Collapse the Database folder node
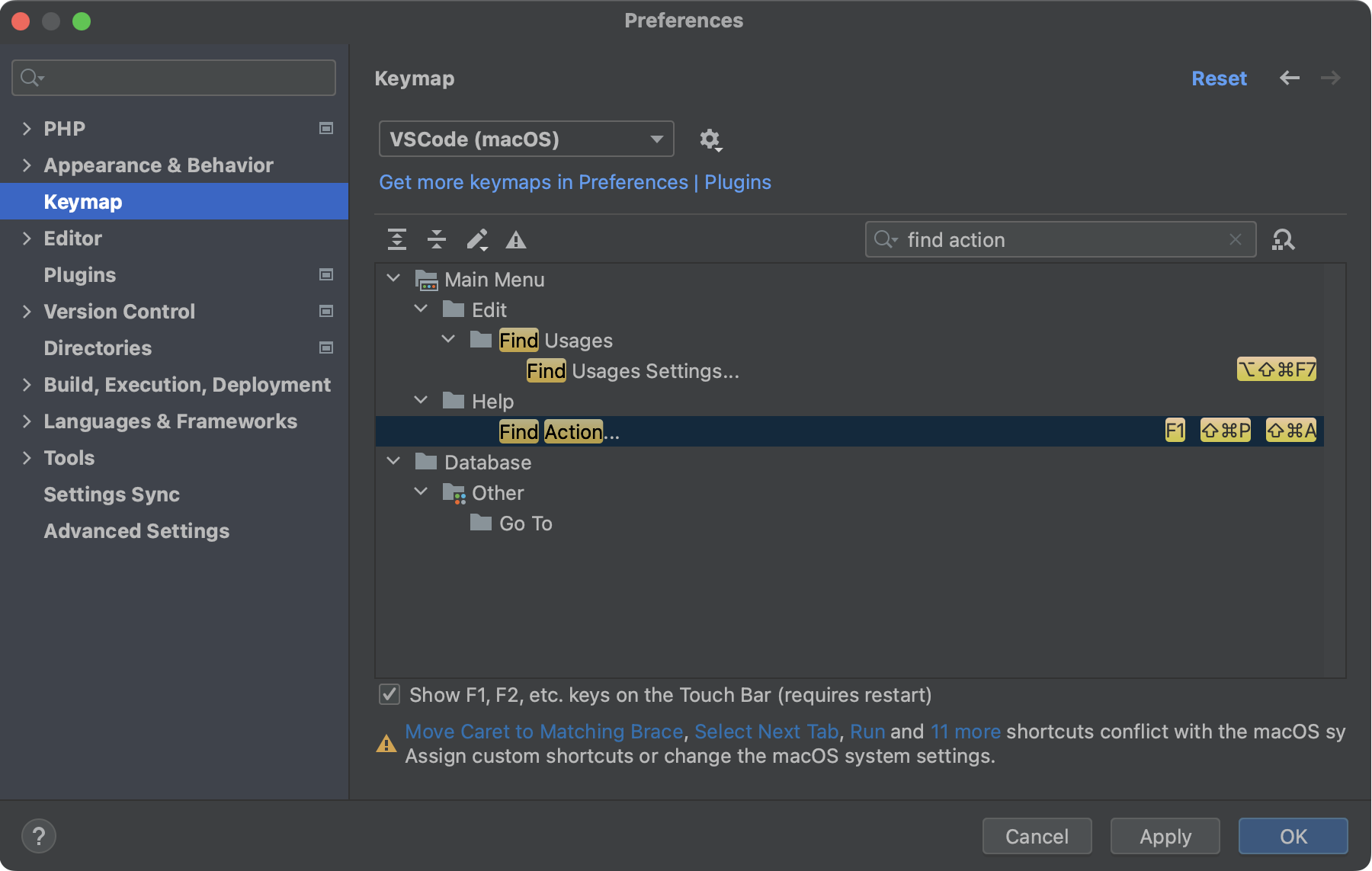Viewport: 1372px width, 871px height. [394, 462]
